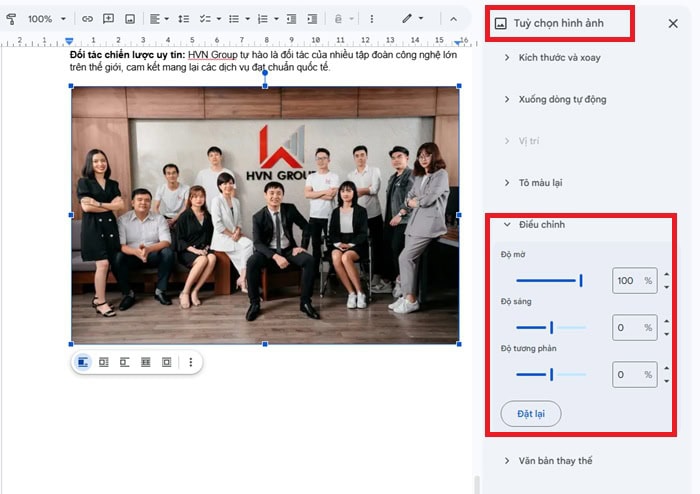This screenshot has width=700, height=494.
Task: Click the increase indent icon
Action: coord(312,19)
